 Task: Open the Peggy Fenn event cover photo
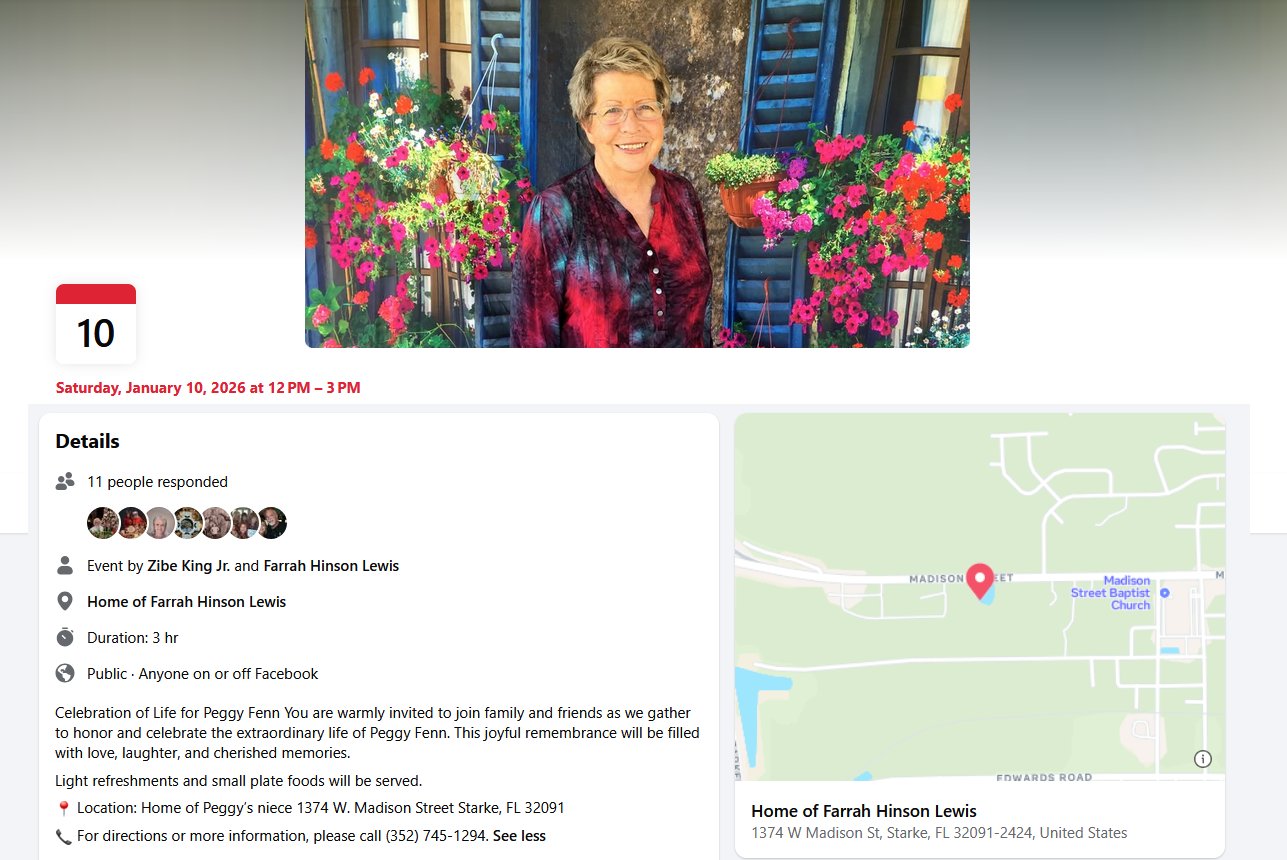point(637,174)
